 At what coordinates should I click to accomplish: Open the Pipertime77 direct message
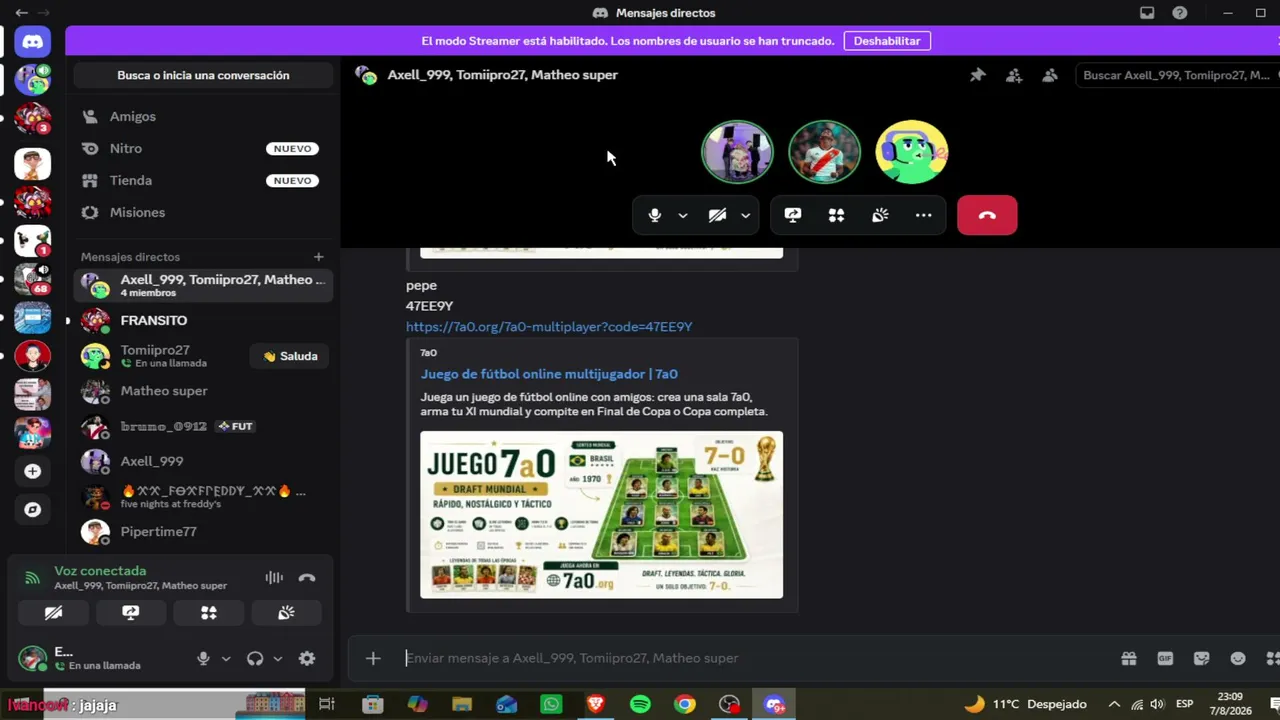203,532
